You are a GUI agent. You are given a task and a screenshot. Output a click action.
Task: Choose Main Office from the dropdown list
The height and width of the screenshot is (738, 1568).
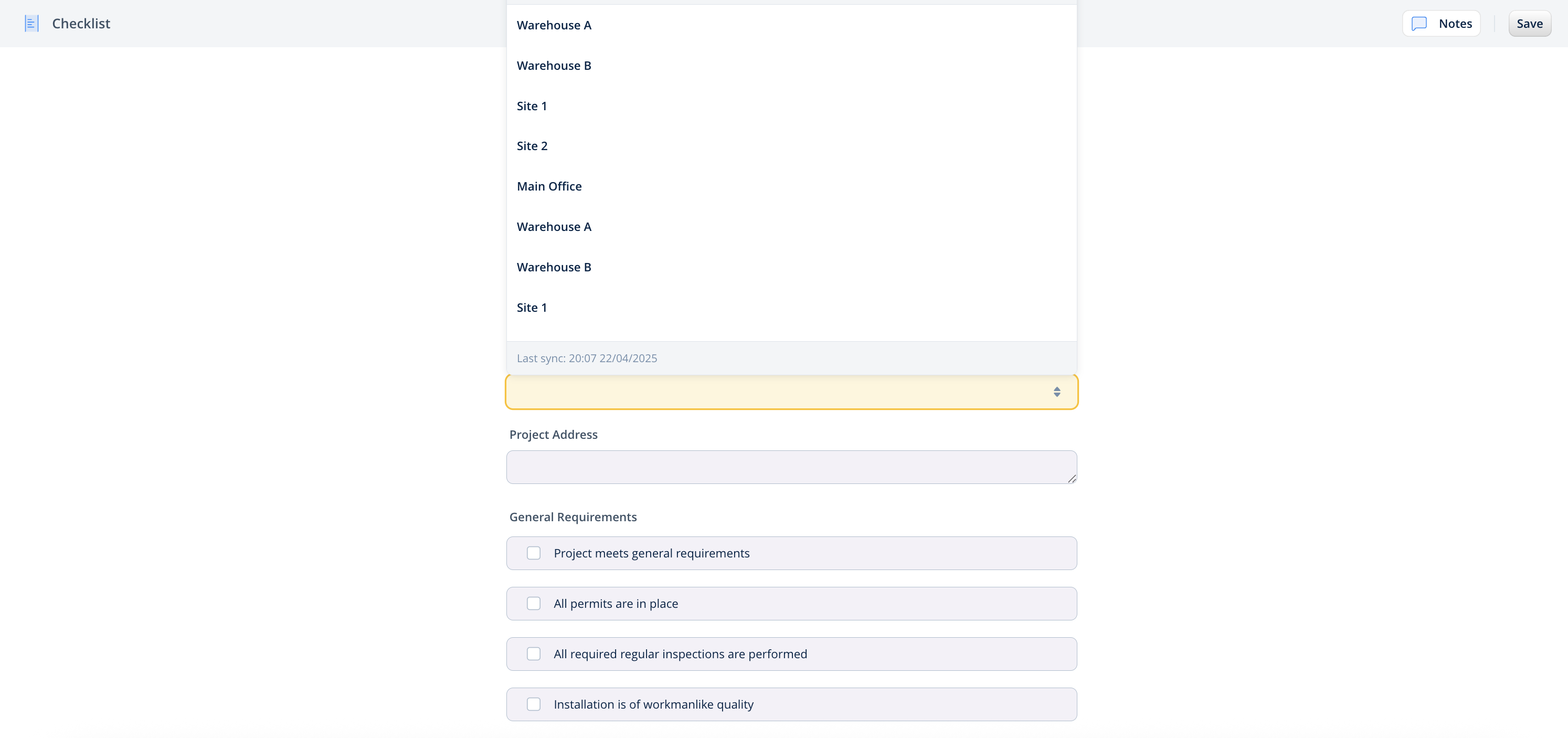549,186
